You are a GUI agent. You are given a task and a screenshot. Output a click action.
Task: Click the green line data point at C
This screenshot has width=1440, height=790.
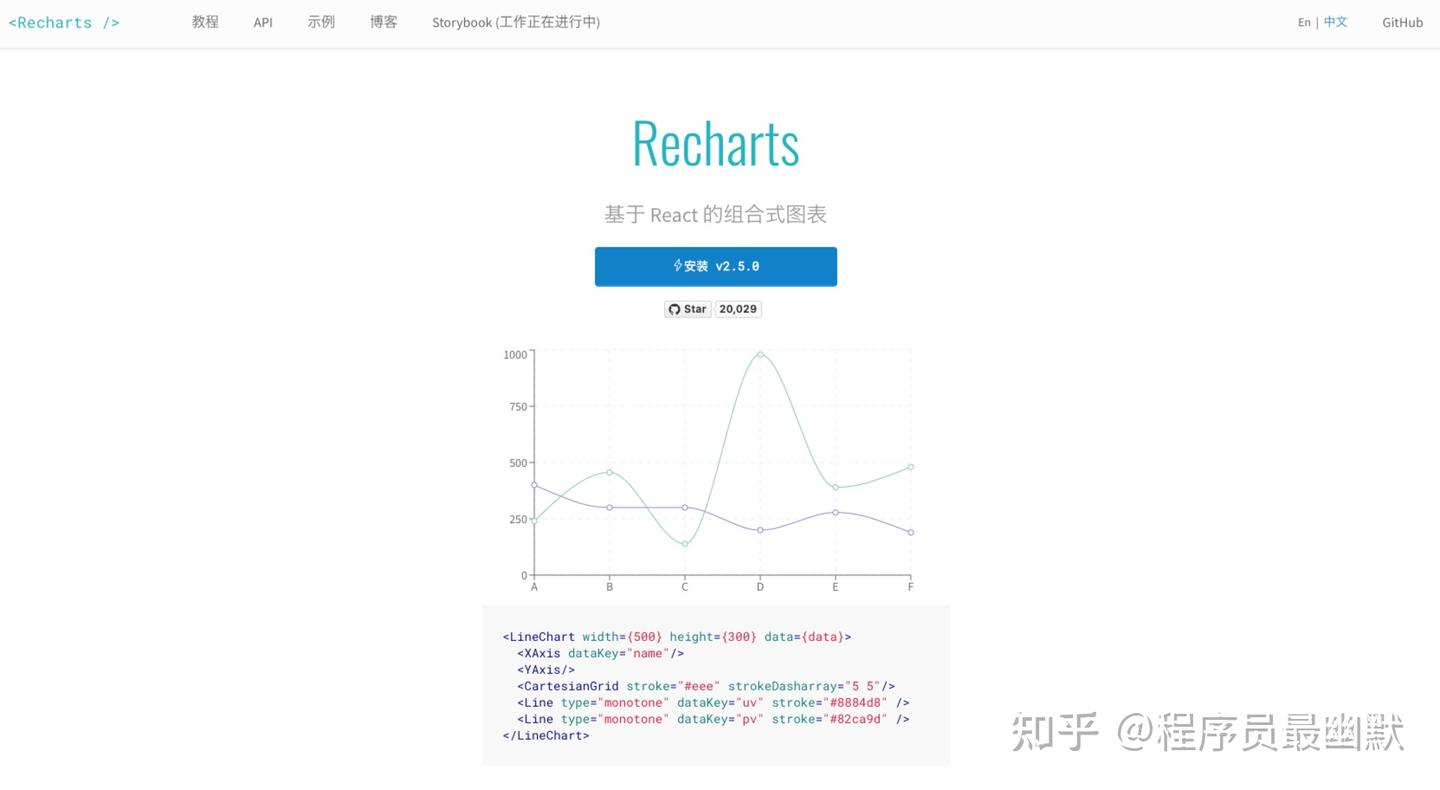click(x=685, y=544)
